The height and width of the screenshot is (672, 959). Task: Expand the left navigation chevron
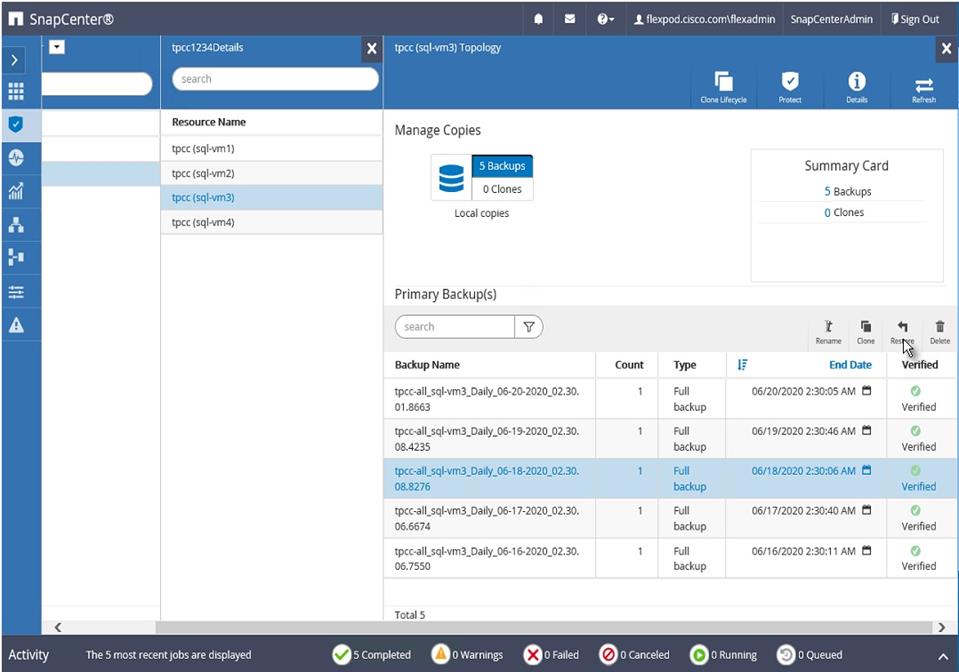pyautogui.click(x=15, y=60)
